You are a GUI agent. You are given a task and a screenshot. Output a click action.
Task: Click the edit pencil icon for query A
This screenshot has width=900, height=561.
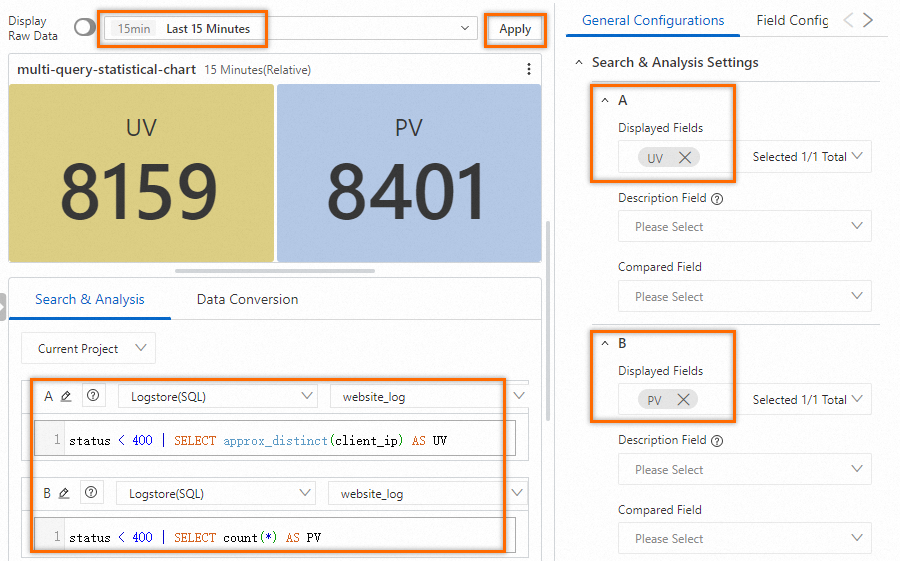[66, 396]
